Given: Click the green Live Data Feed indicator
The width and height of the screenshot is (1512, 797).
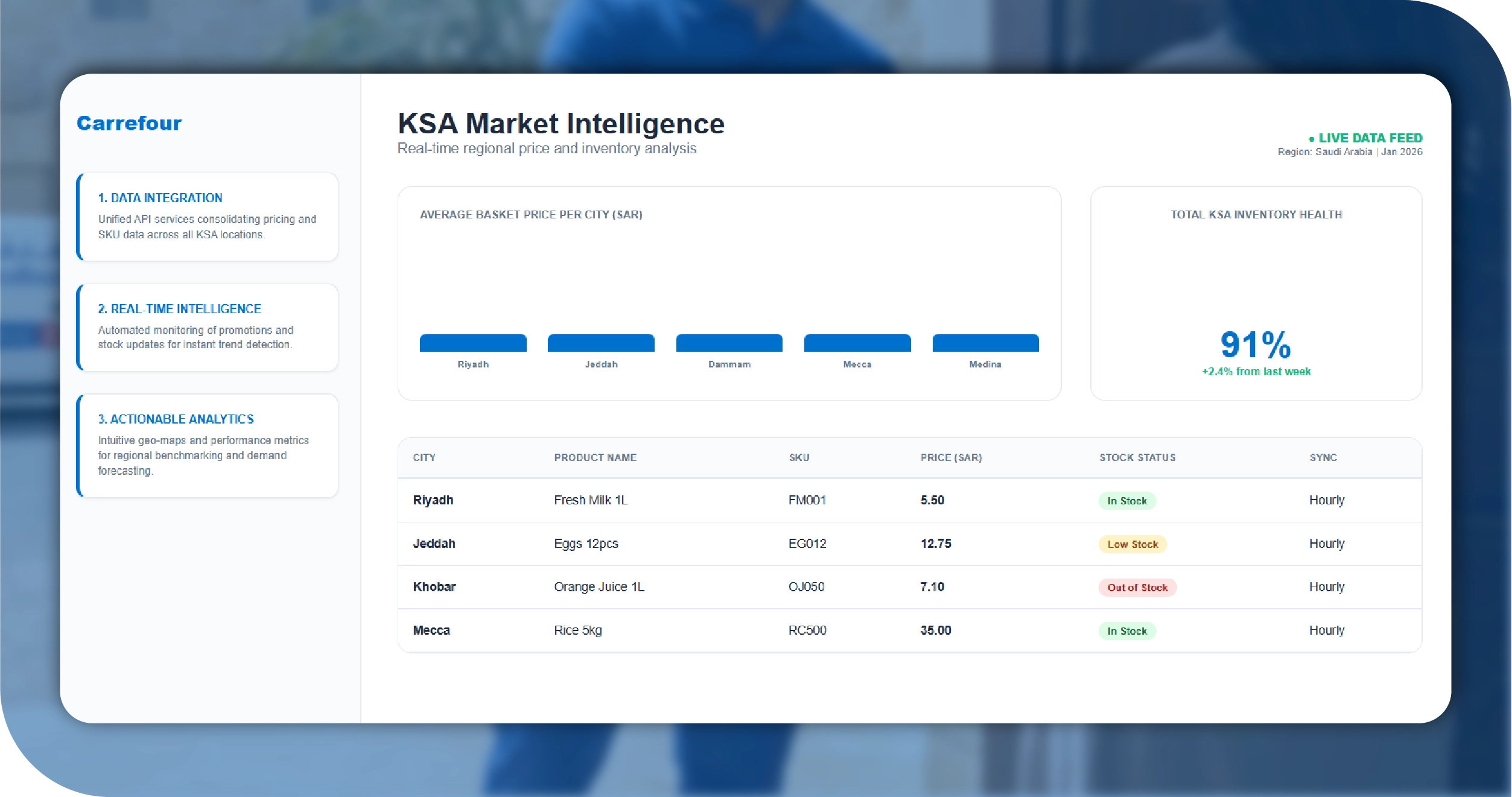Looking at the screenshot, I should [x=1365, y=138].
